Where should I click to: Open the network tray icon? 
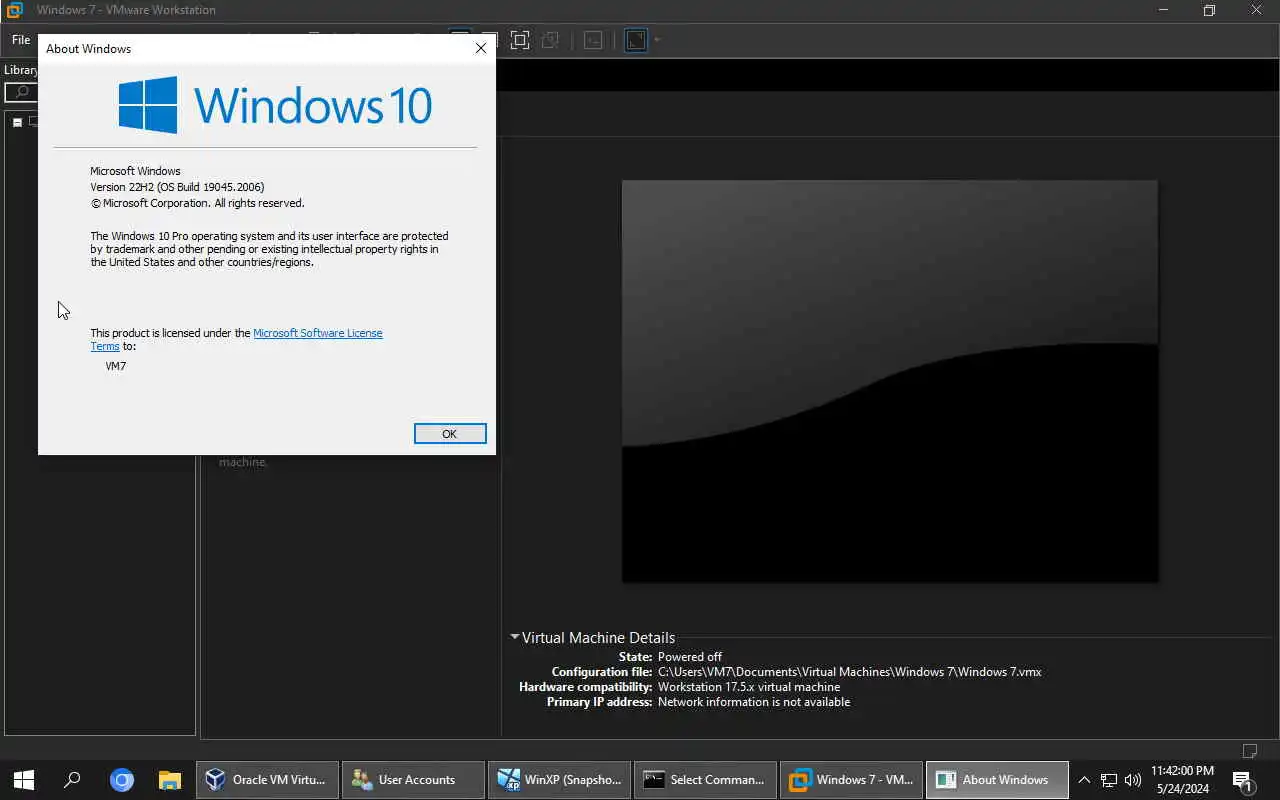tap(1109, 780)
